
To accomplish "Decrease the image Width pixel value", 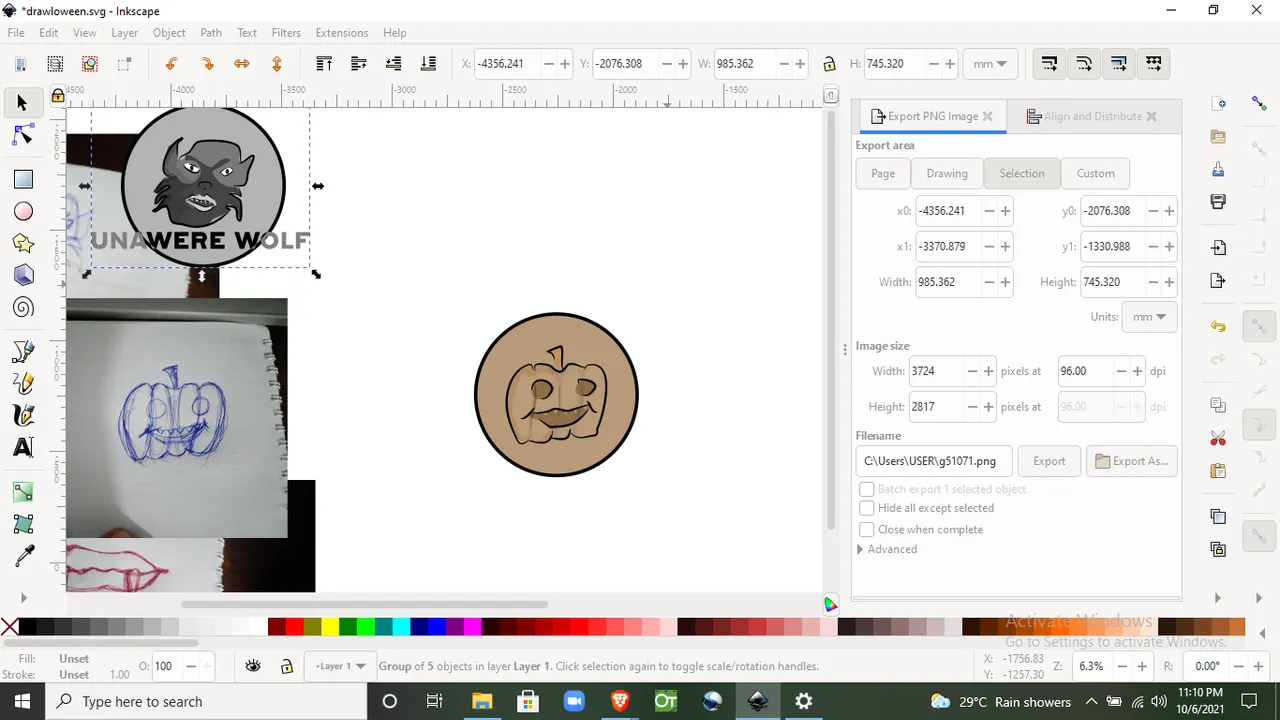I will (972, 371).
